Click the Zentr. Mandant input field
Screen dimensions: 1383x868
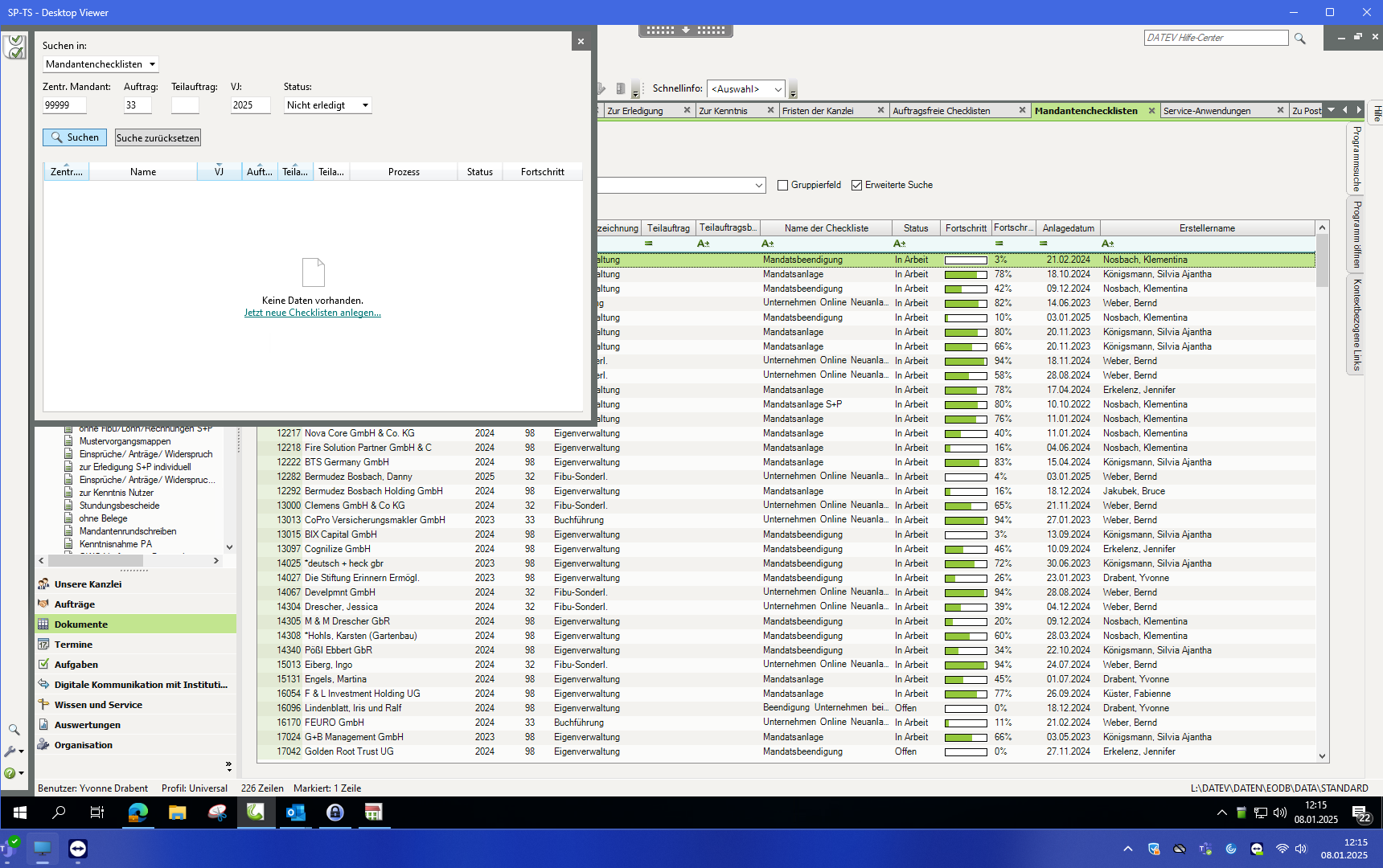(x=64, y=105)
